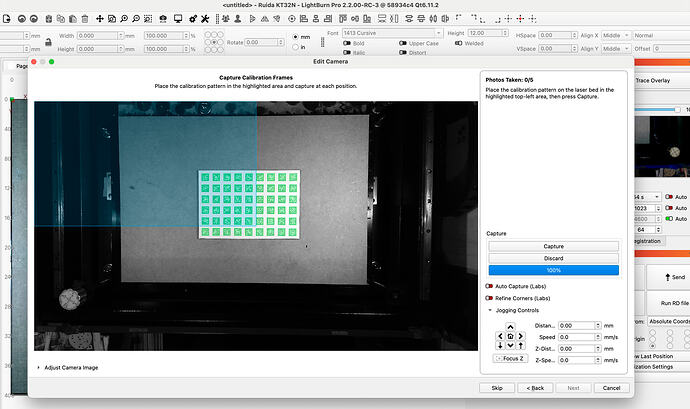The height and width of the screenshot is (409, 690).
Task: Jog laser right in Jogging Controls
Action: (x=520, y=336)
